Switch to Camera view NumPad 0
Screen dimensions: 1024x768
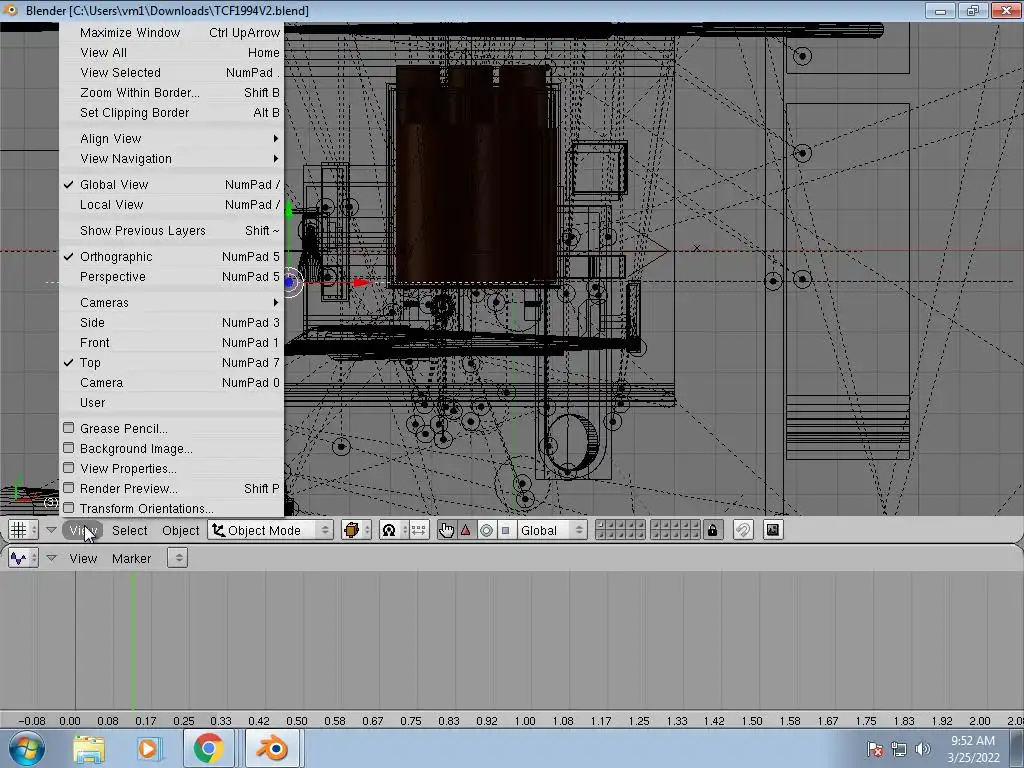point(171,383)
